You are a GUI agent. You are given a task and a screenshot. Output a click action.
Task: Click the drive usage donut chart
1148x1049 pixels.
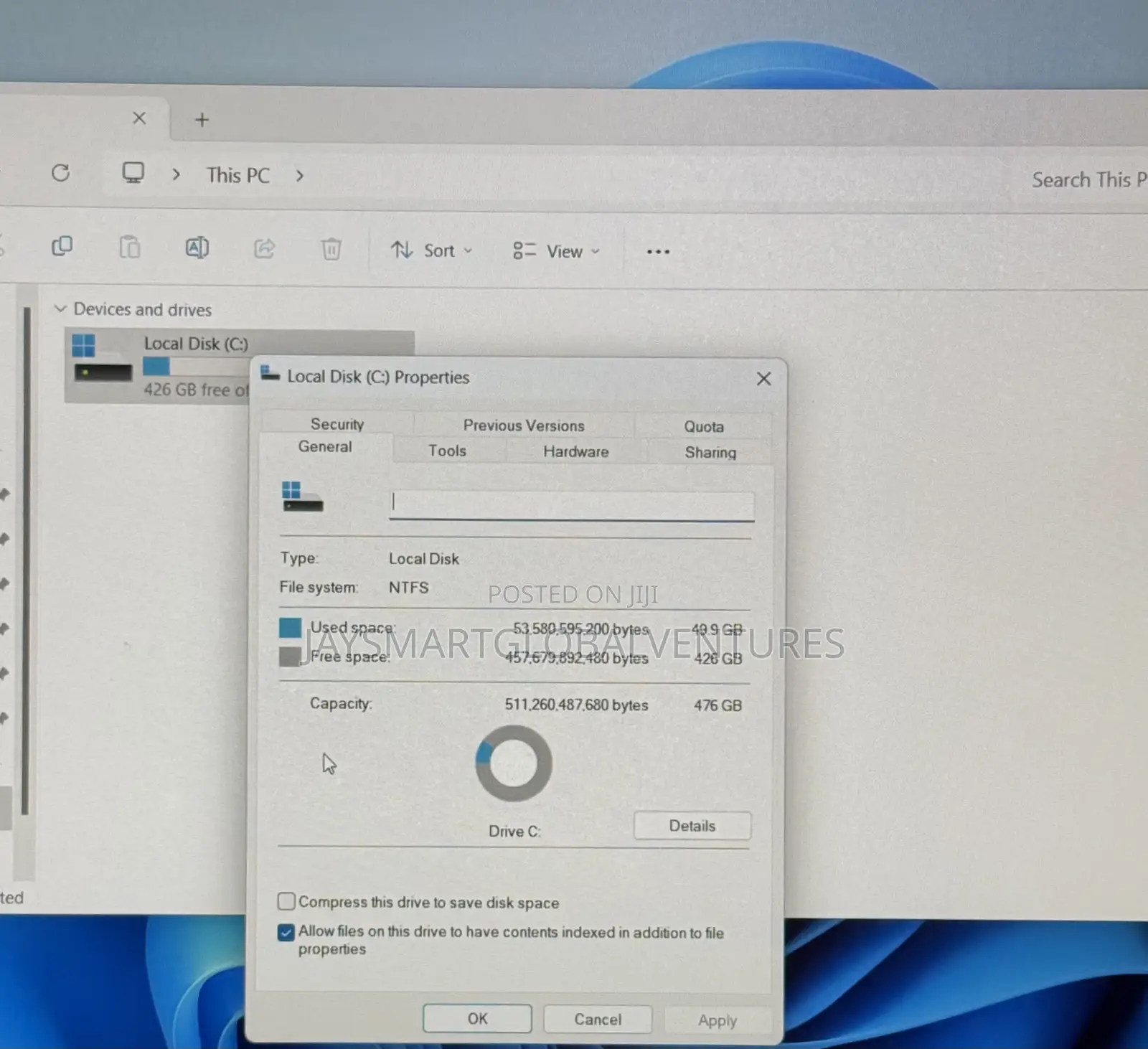coord(514,763)
